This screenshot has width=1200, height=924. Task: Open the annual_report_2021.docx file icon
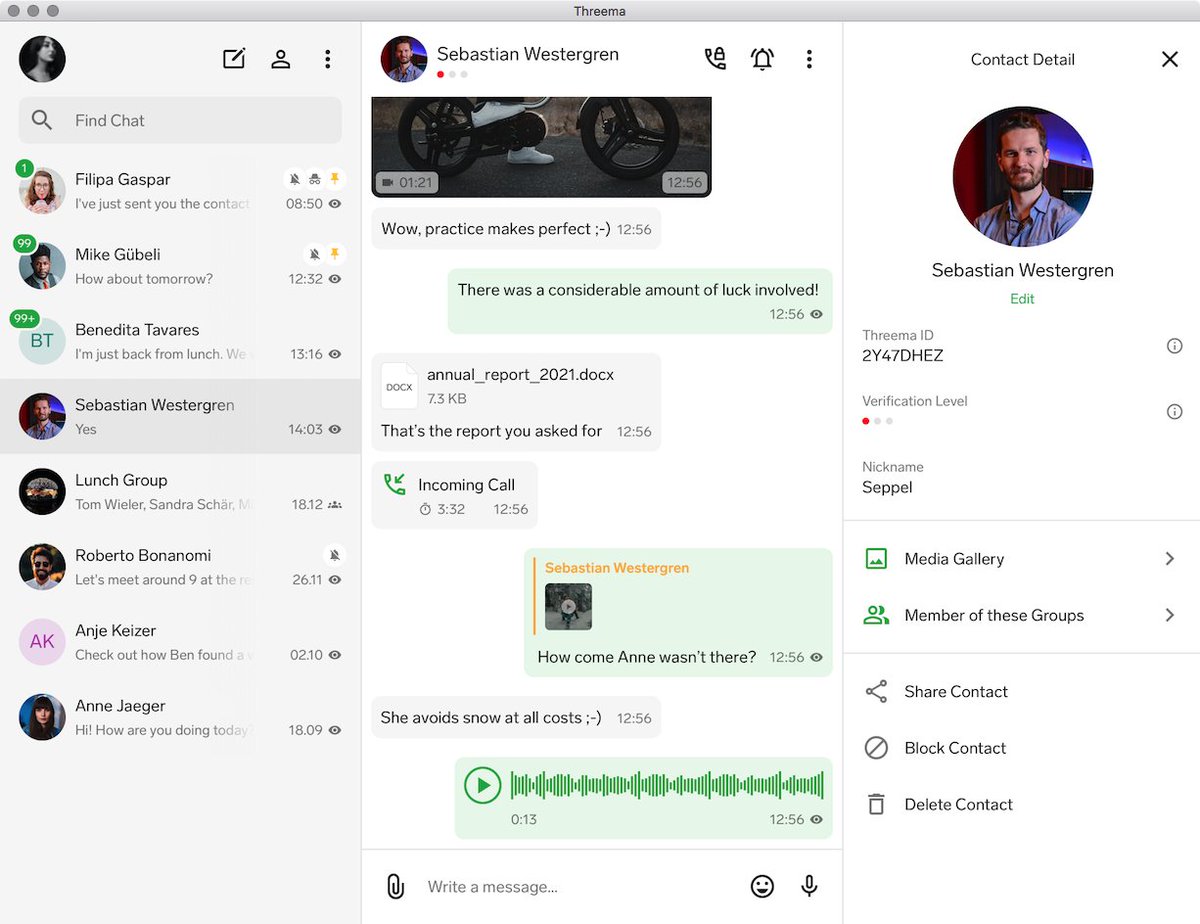399,387
